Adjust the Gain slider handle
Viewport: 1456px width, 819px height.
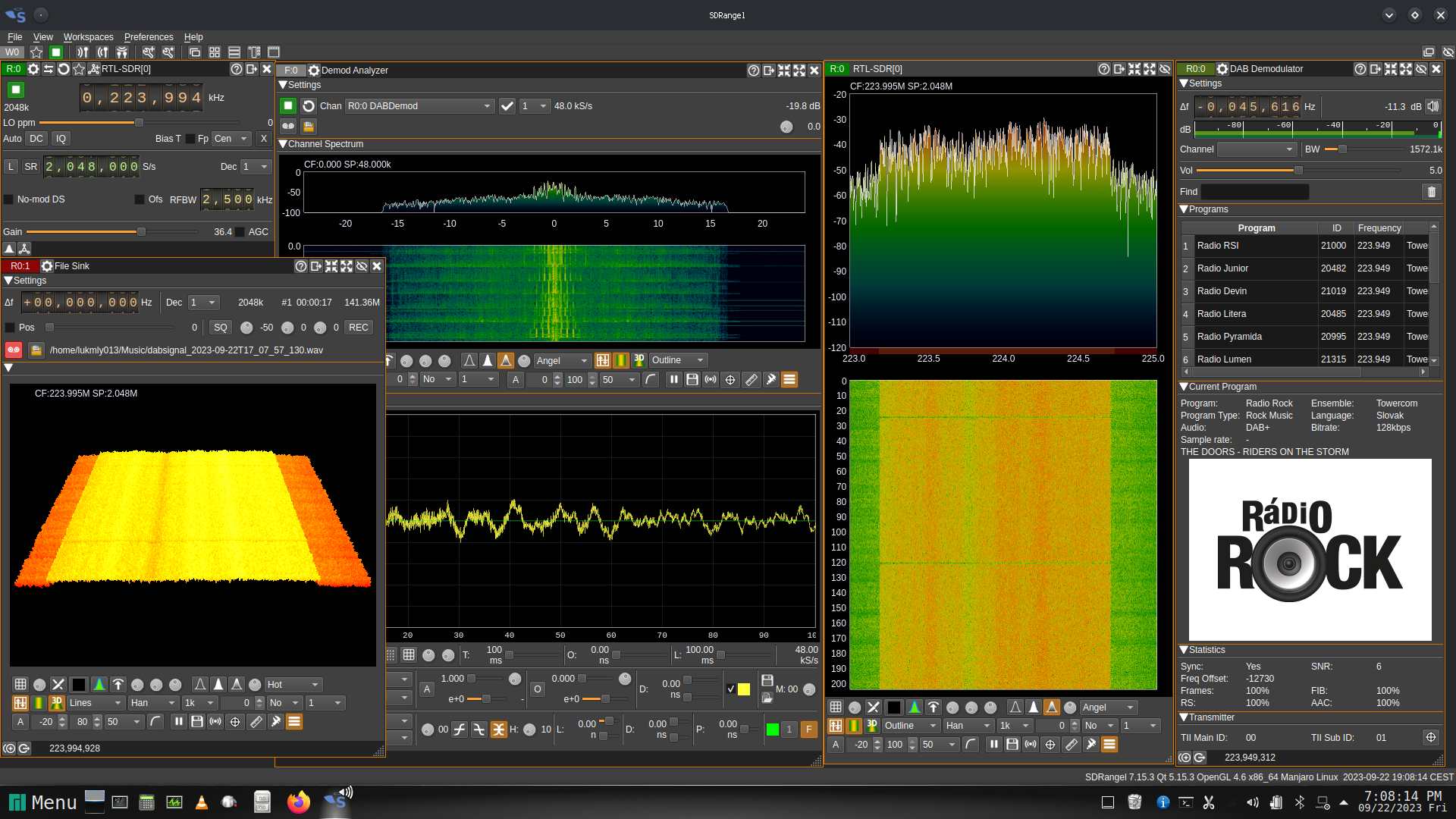[141, 232]
